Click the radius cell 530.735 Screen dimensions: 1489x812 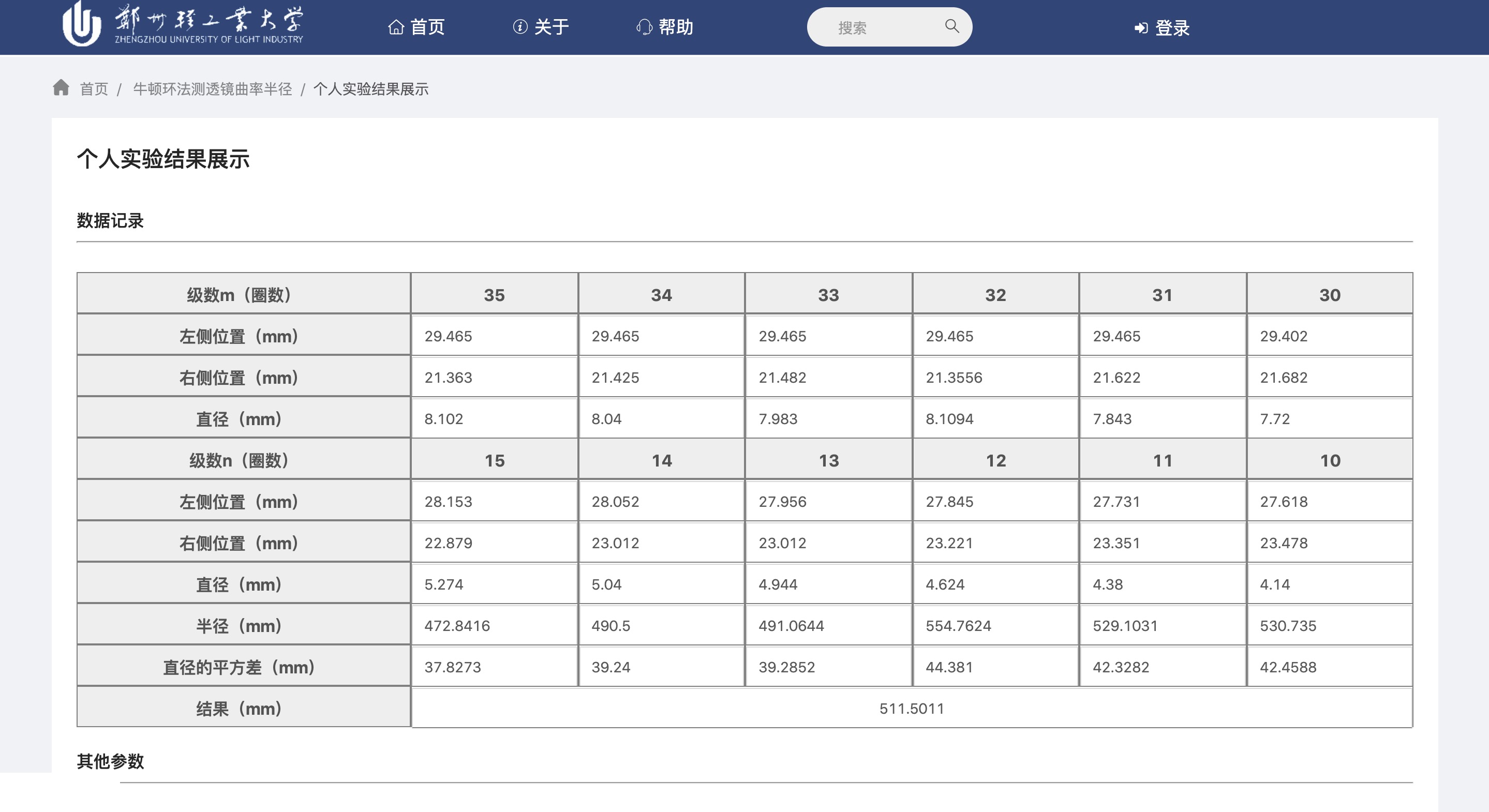tap(1330, 624)
